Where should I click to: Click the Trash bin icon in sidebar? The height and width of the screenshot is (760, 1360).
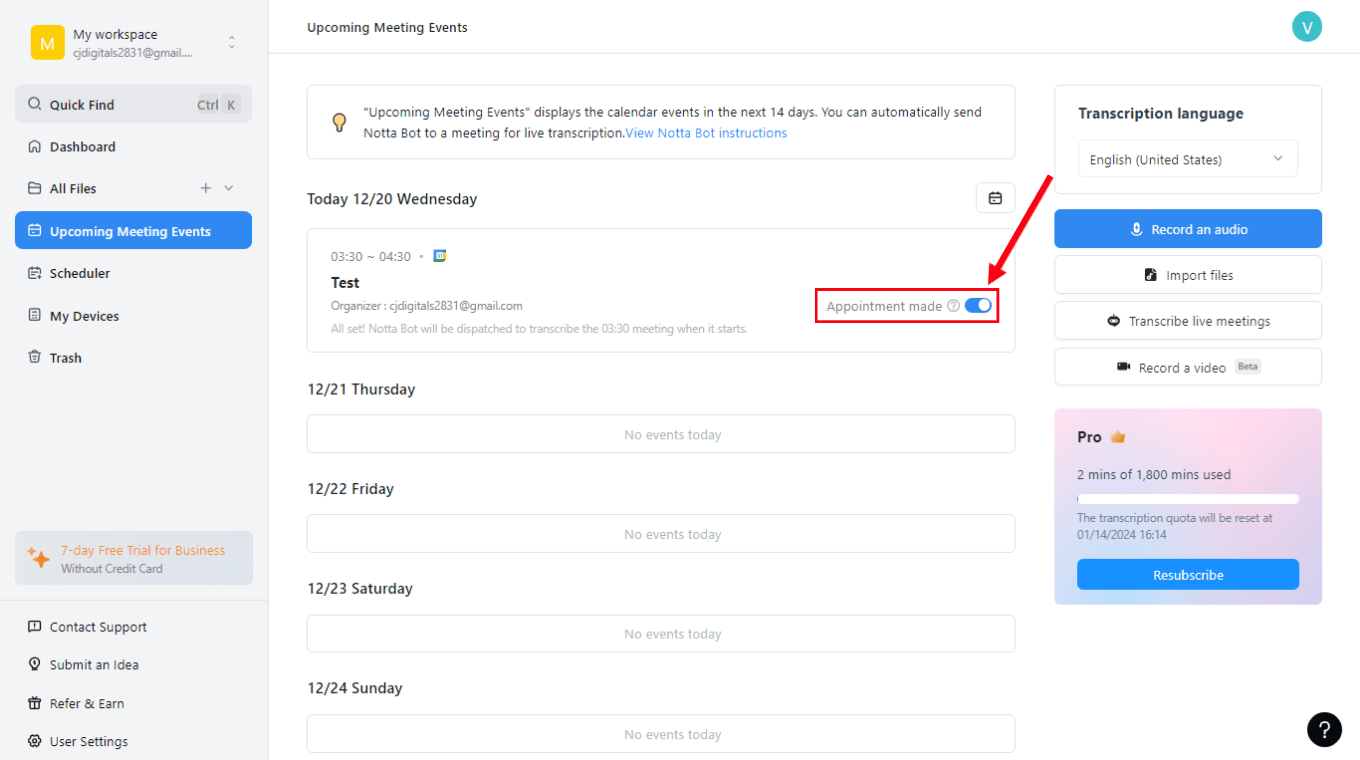pos(35,358)
